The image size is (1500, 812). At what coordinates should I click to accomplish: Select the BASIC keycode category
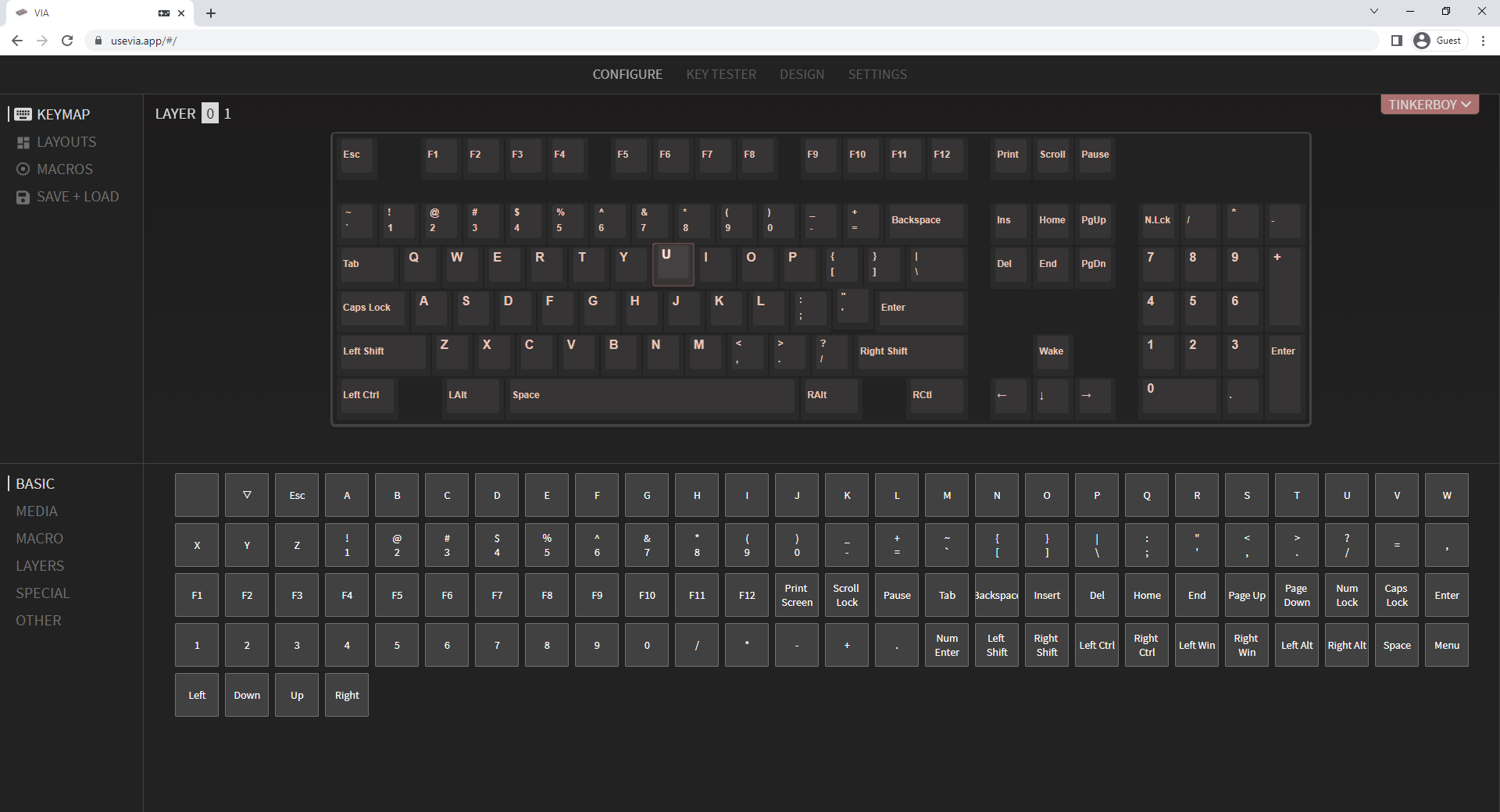click(35, 484)
